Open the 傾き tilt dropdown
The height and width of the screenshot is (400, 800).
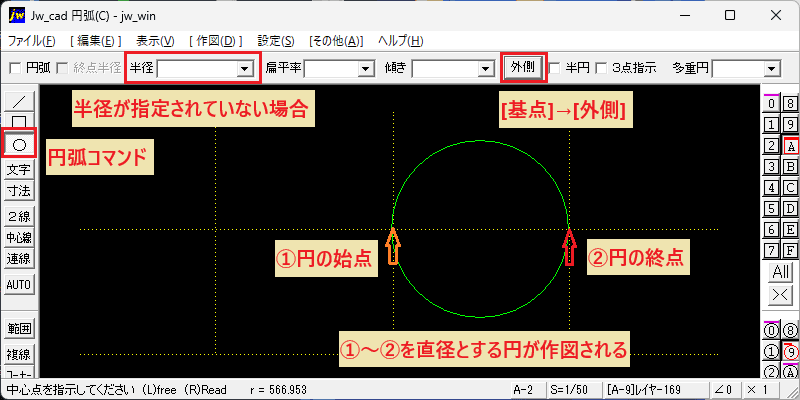pos(484,68)
